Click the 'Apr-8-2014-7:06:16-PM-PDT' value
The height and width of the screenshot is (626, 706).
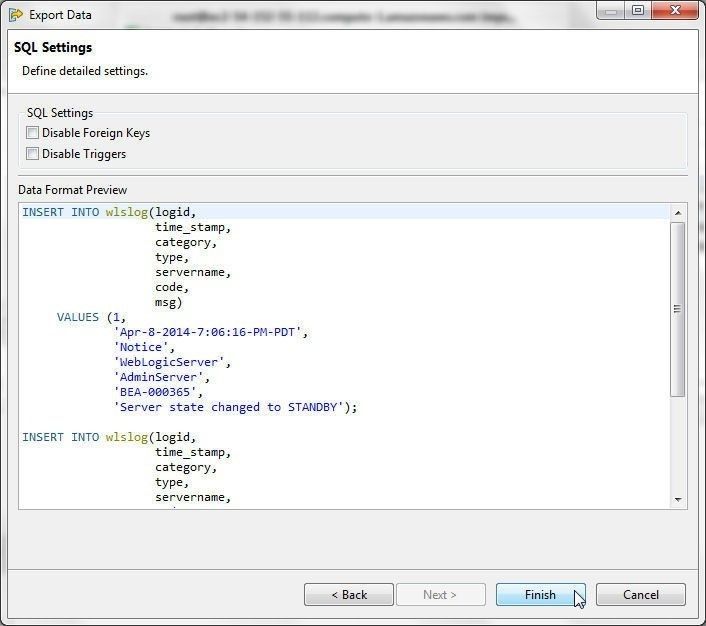(207, 332)
